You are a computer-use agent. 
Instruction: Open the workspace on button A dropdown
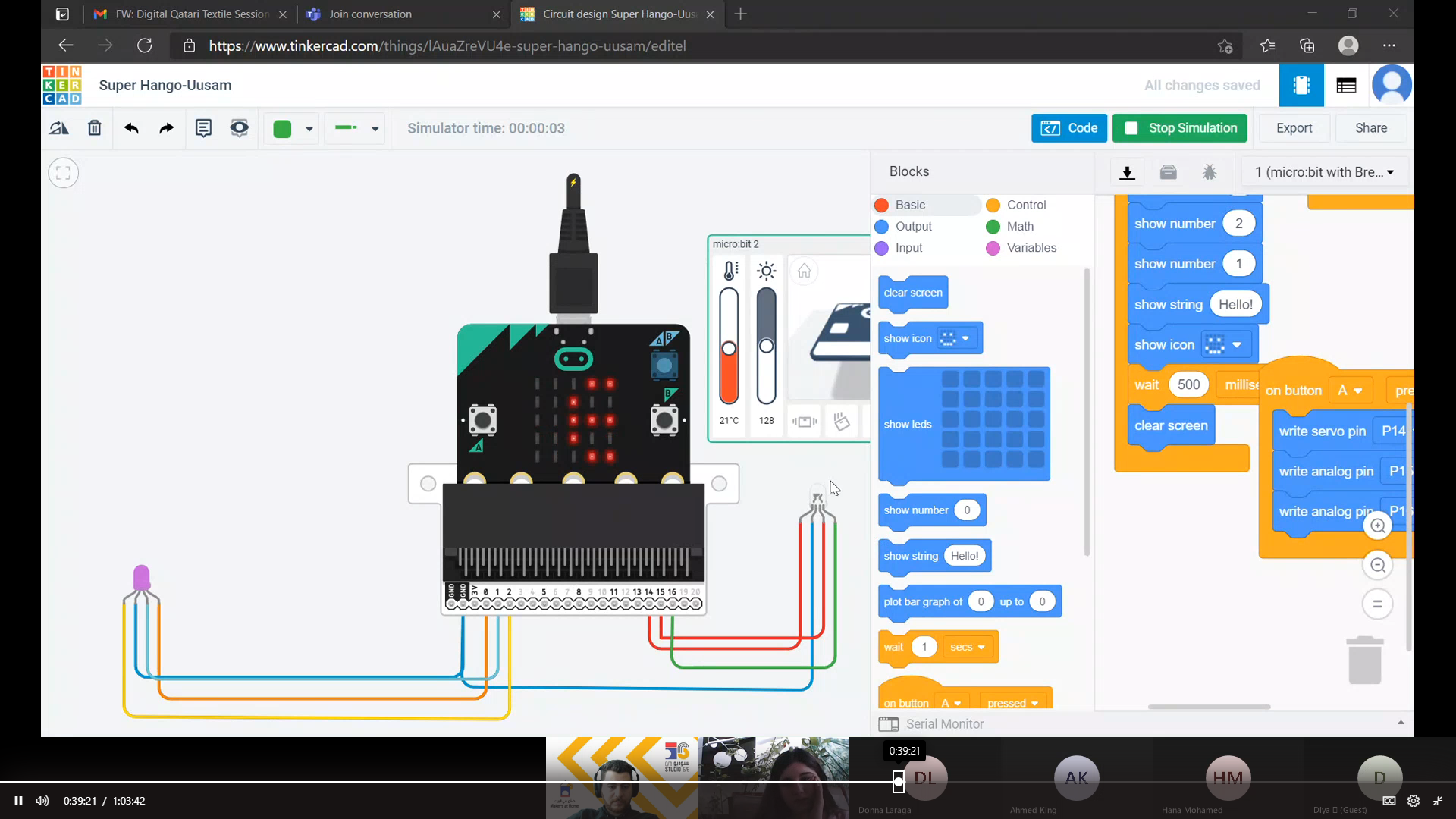(x=1350, y=391)
